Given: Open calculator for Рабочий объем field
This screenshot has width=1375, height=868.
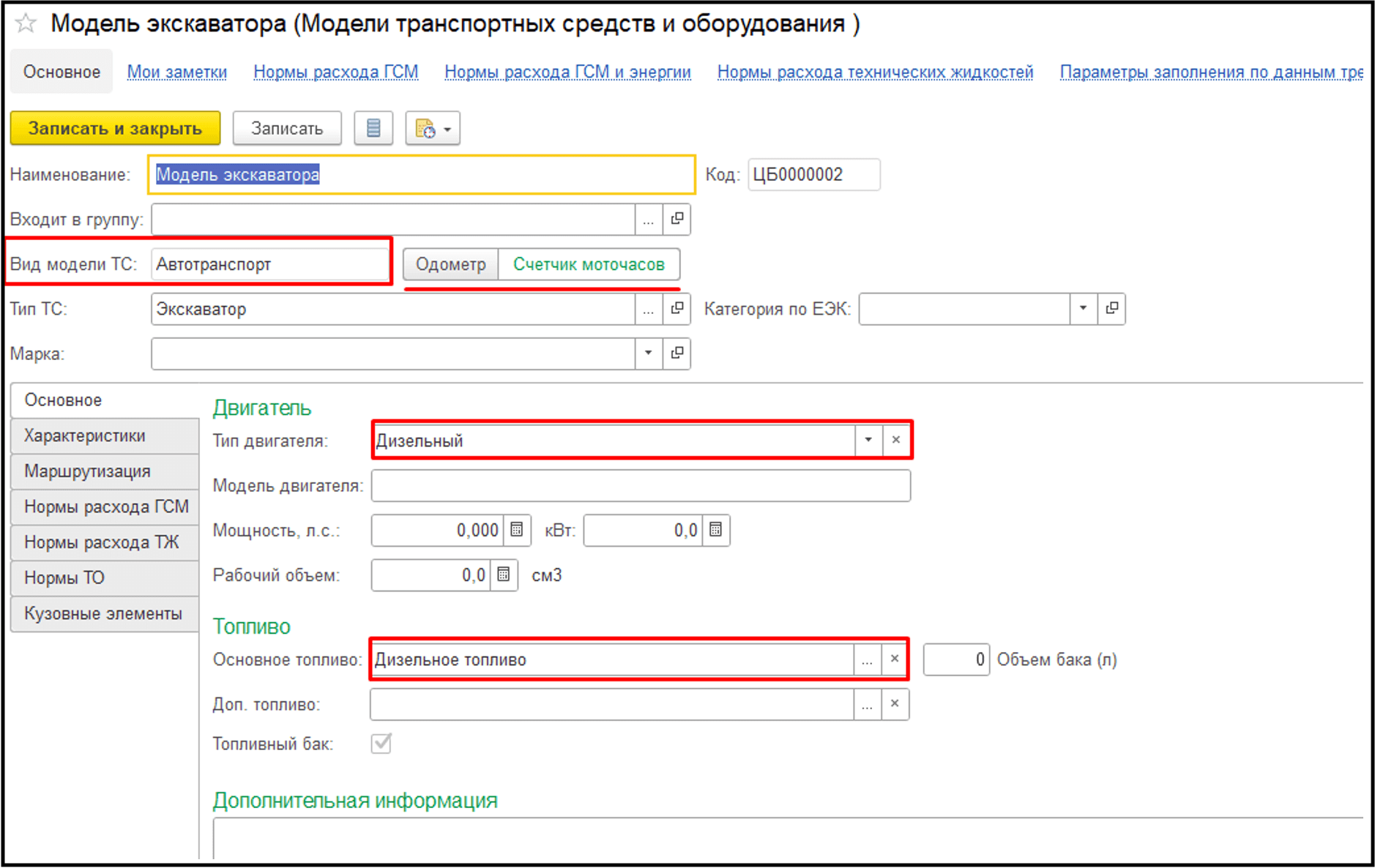Looking at the screenshot, I should [504, 575].
